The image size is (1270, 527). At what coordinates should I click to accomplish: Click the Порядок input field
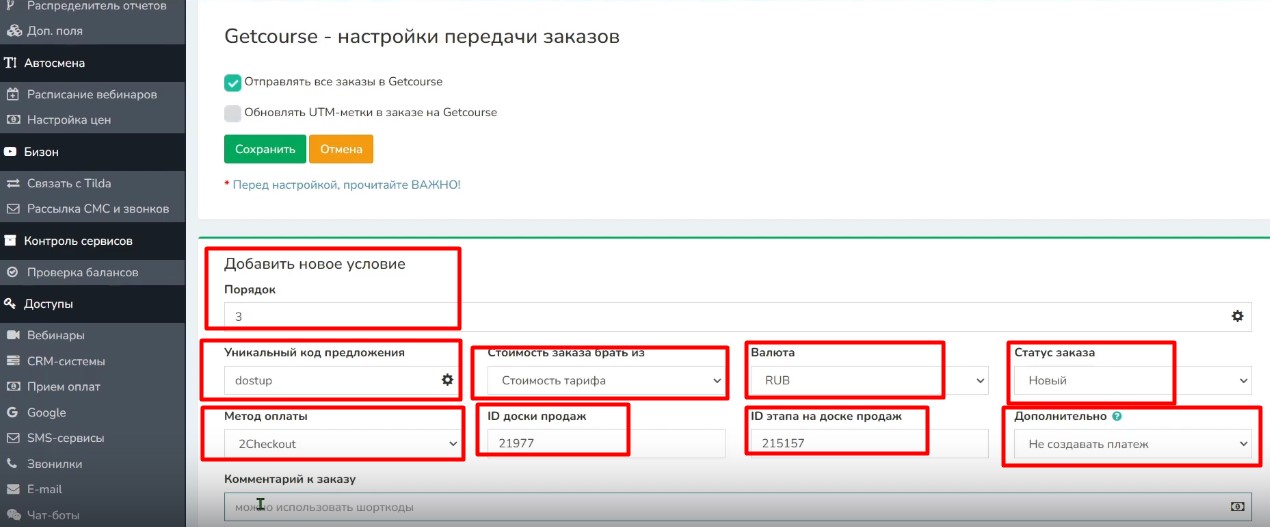click(737, 316)
